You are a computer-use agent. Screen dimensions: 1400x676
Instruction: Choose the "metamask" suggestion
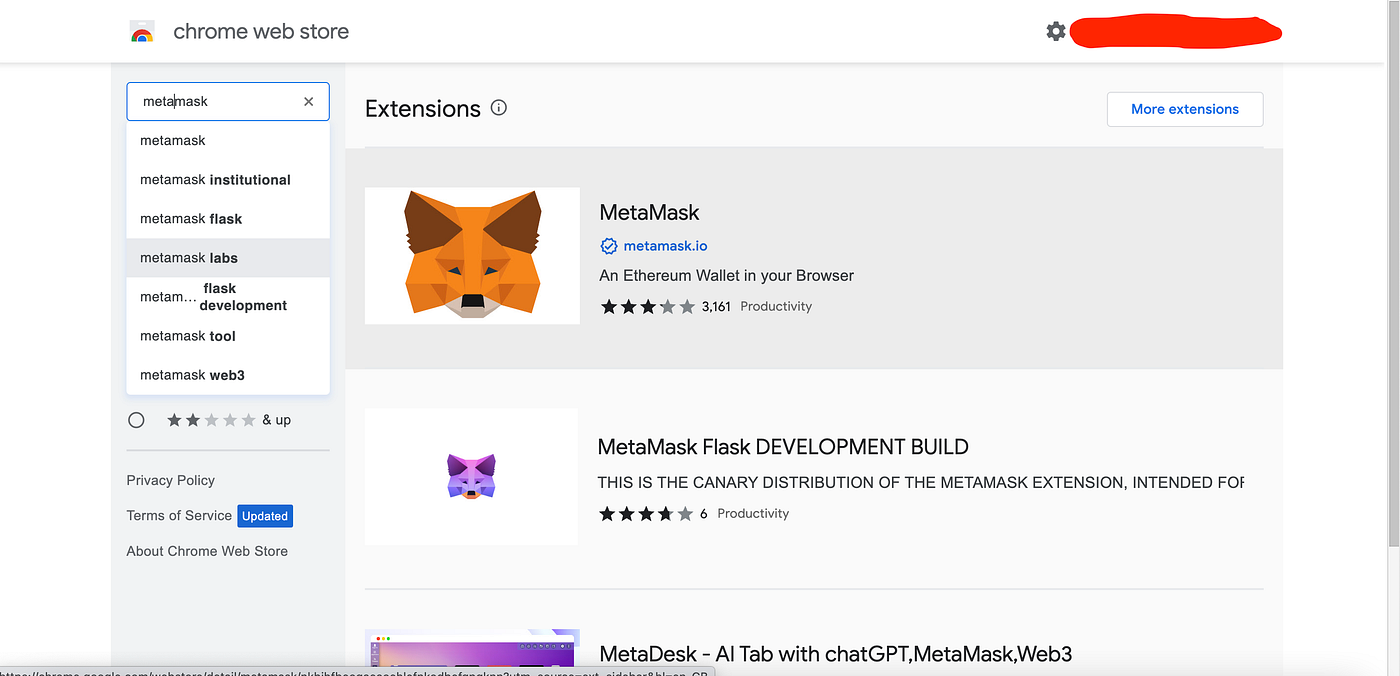pos(228,141)
